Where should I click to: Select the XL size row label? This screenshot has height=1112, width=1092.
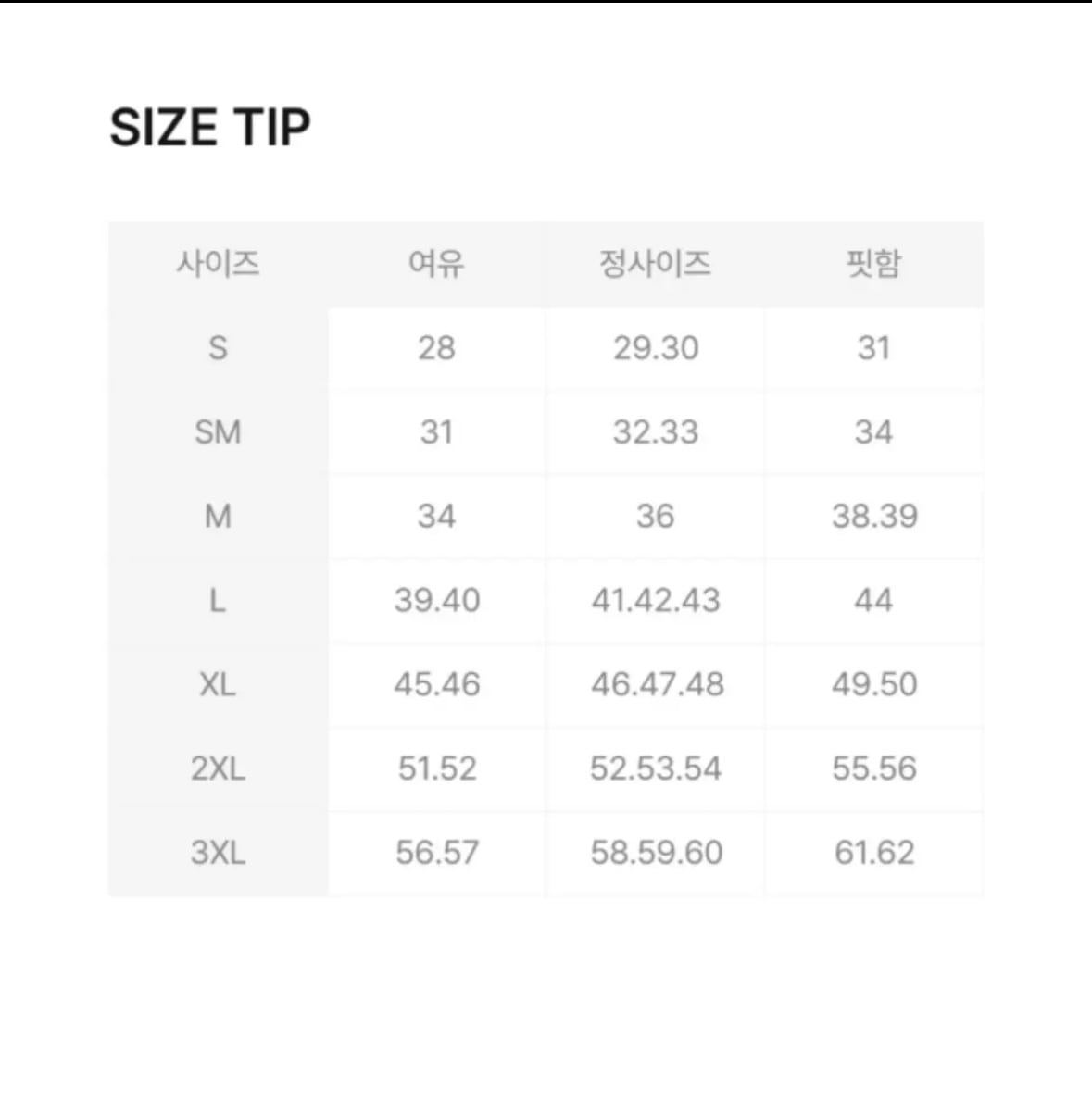pyautogui.click(x=219, y=685)
